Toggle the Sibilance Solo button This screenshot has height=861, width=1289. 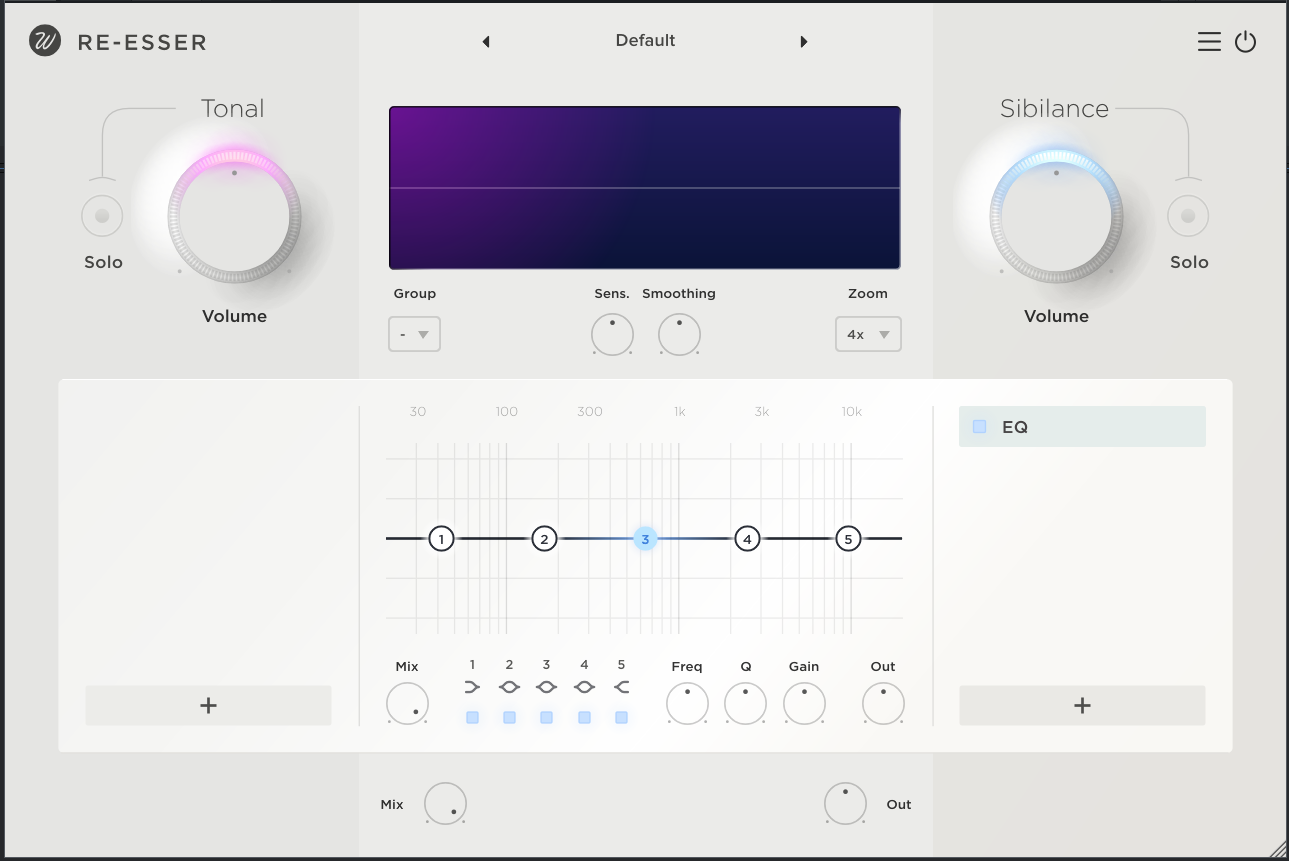click(x=1188, y=216)
